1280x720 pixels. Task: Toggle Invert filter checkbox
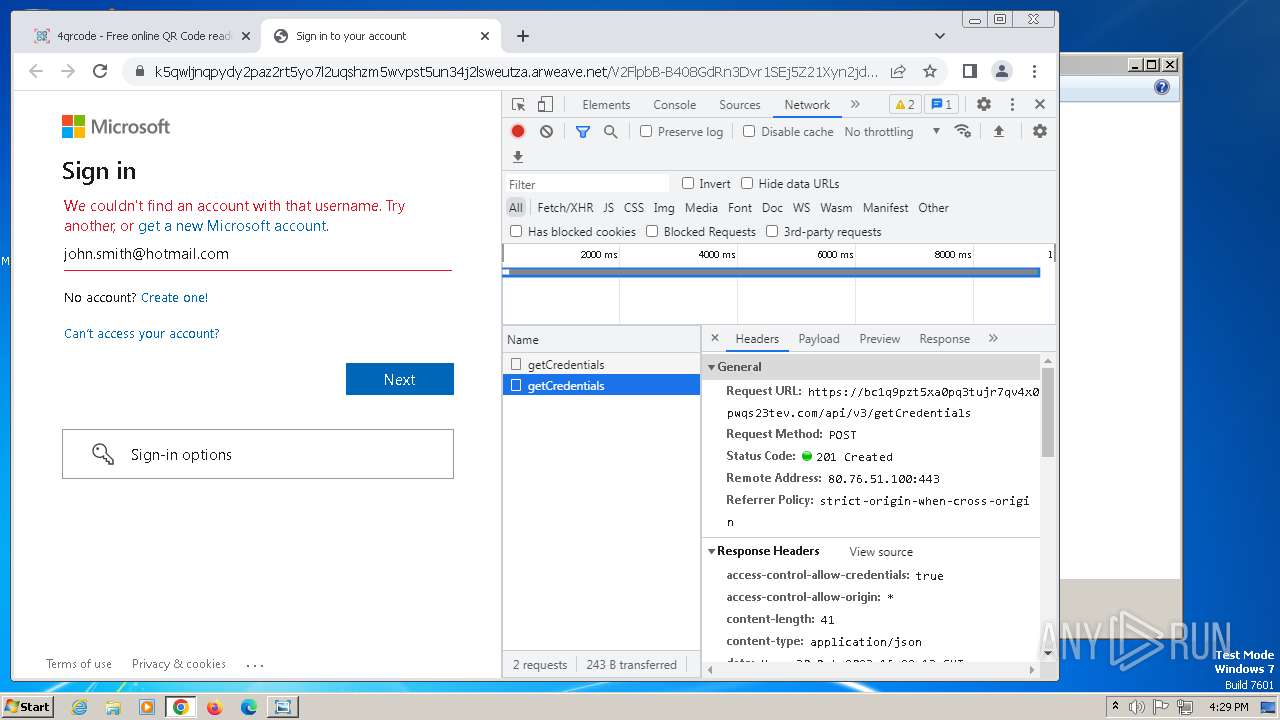[688, 183]
